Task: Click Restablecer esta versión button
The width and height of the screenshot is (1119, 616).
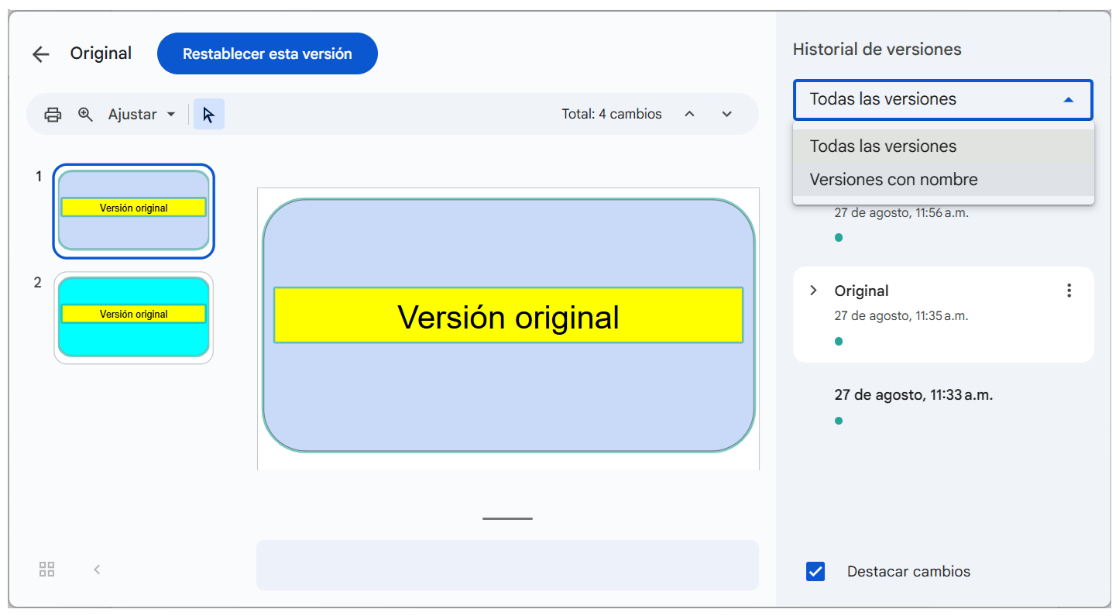Action: pos(267,54)
